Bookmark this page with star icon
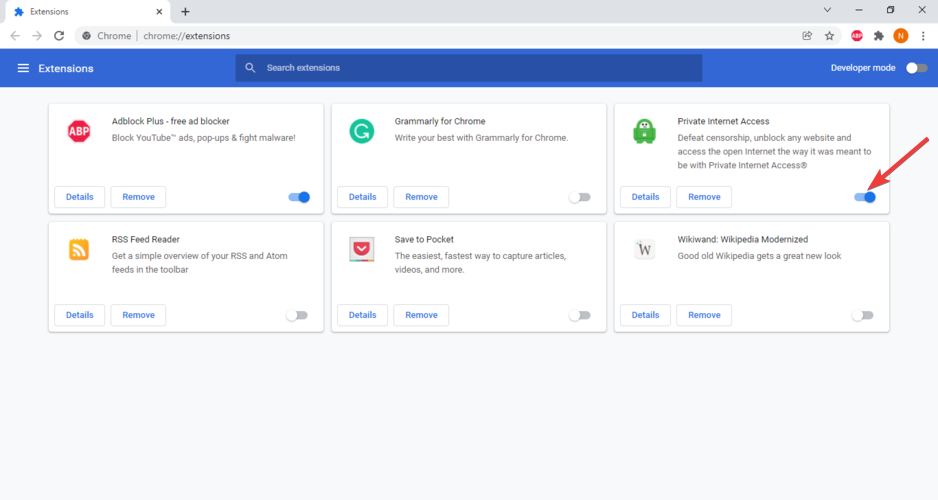This screenshot has height=500, width=938. [x=829, y=36]
